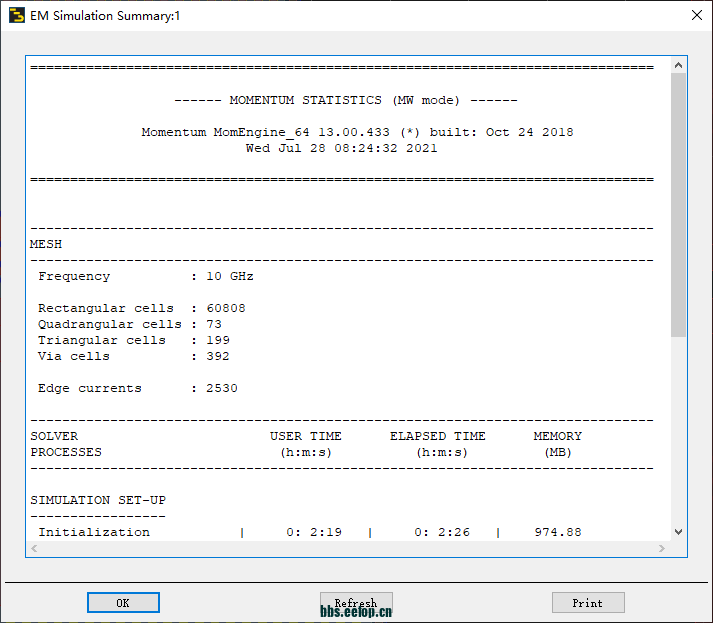
Task: Click the window title 'EM Simulation Summary:1'
Action: coord(105,16)
